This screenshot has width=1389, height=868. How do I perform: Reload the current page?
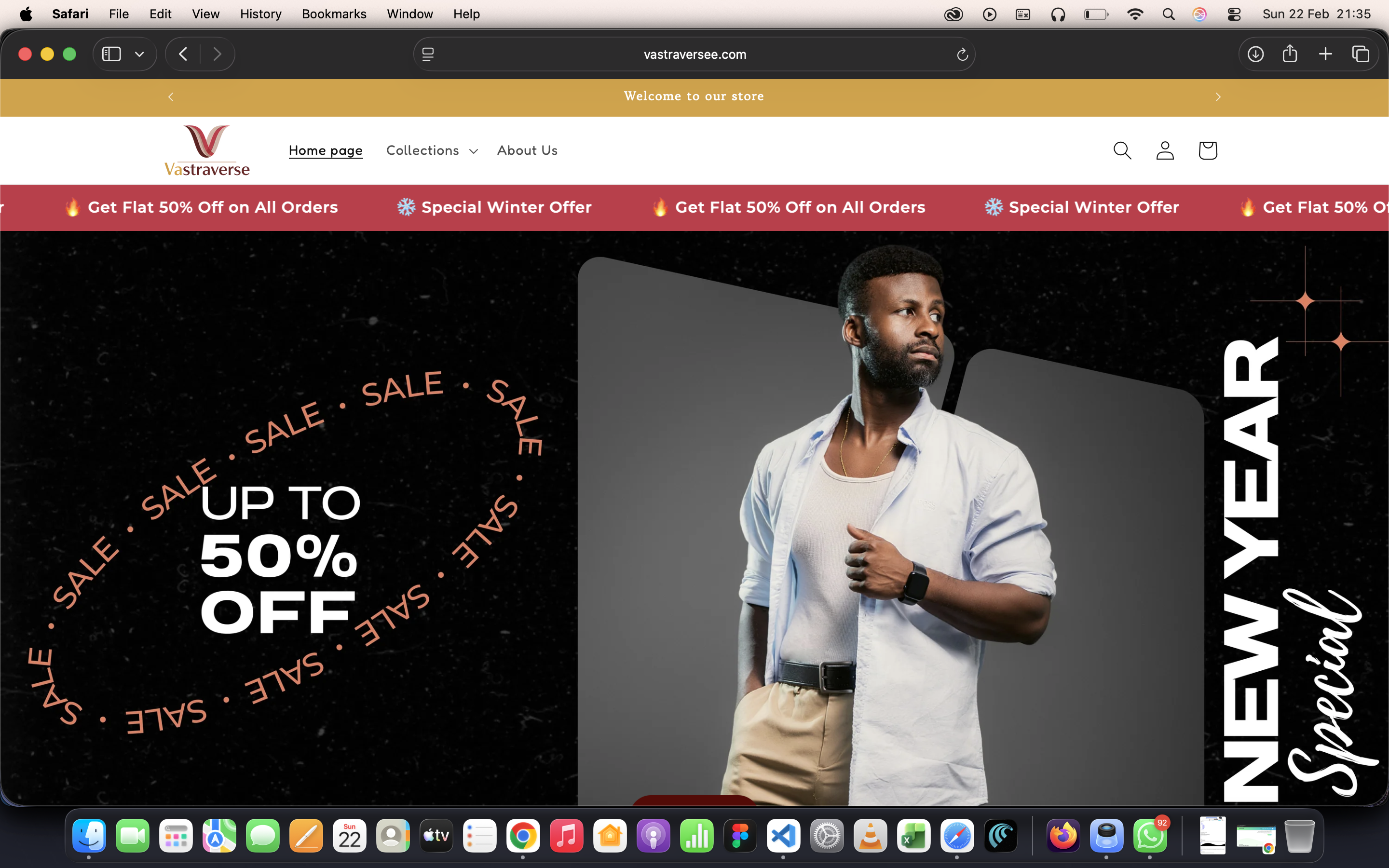(963, 54)
